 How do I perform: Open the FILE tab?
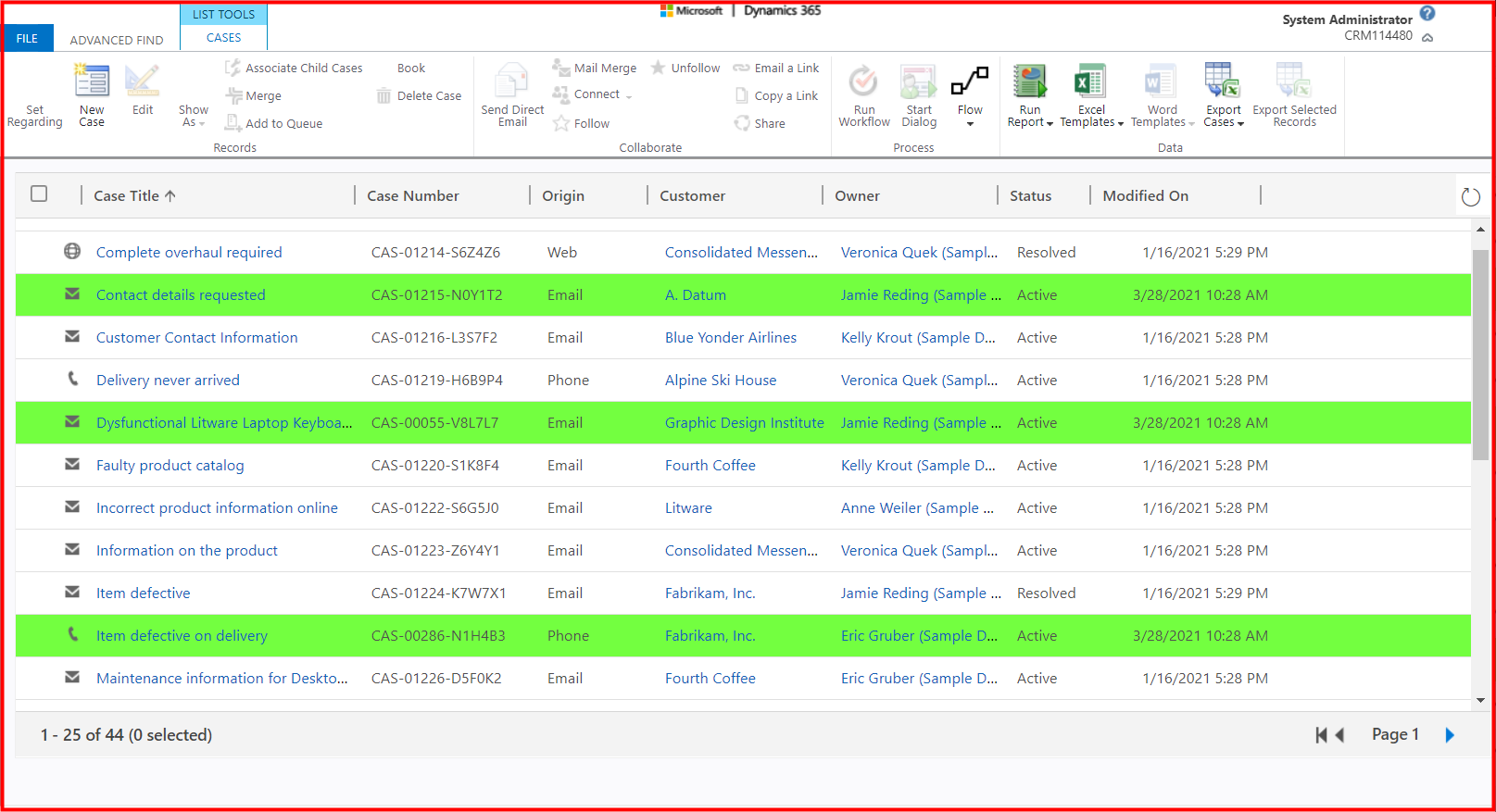[x=28, y=38]
